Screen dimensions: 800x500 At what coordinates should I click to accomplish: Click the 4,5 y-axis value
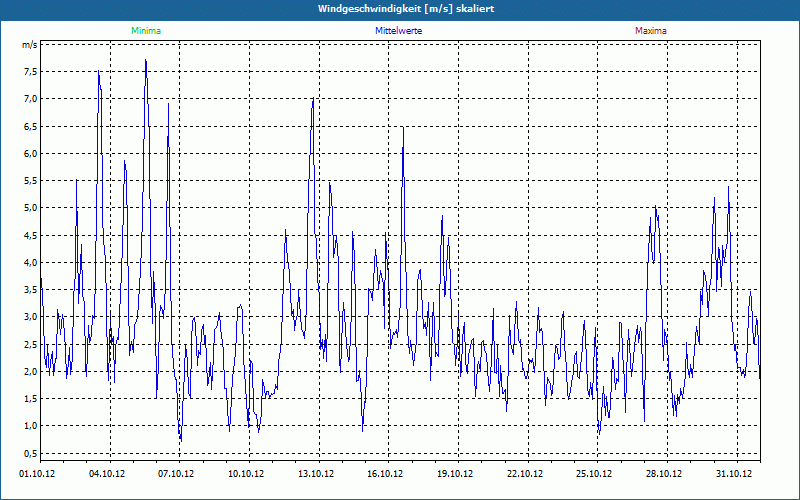pos(31,235)
